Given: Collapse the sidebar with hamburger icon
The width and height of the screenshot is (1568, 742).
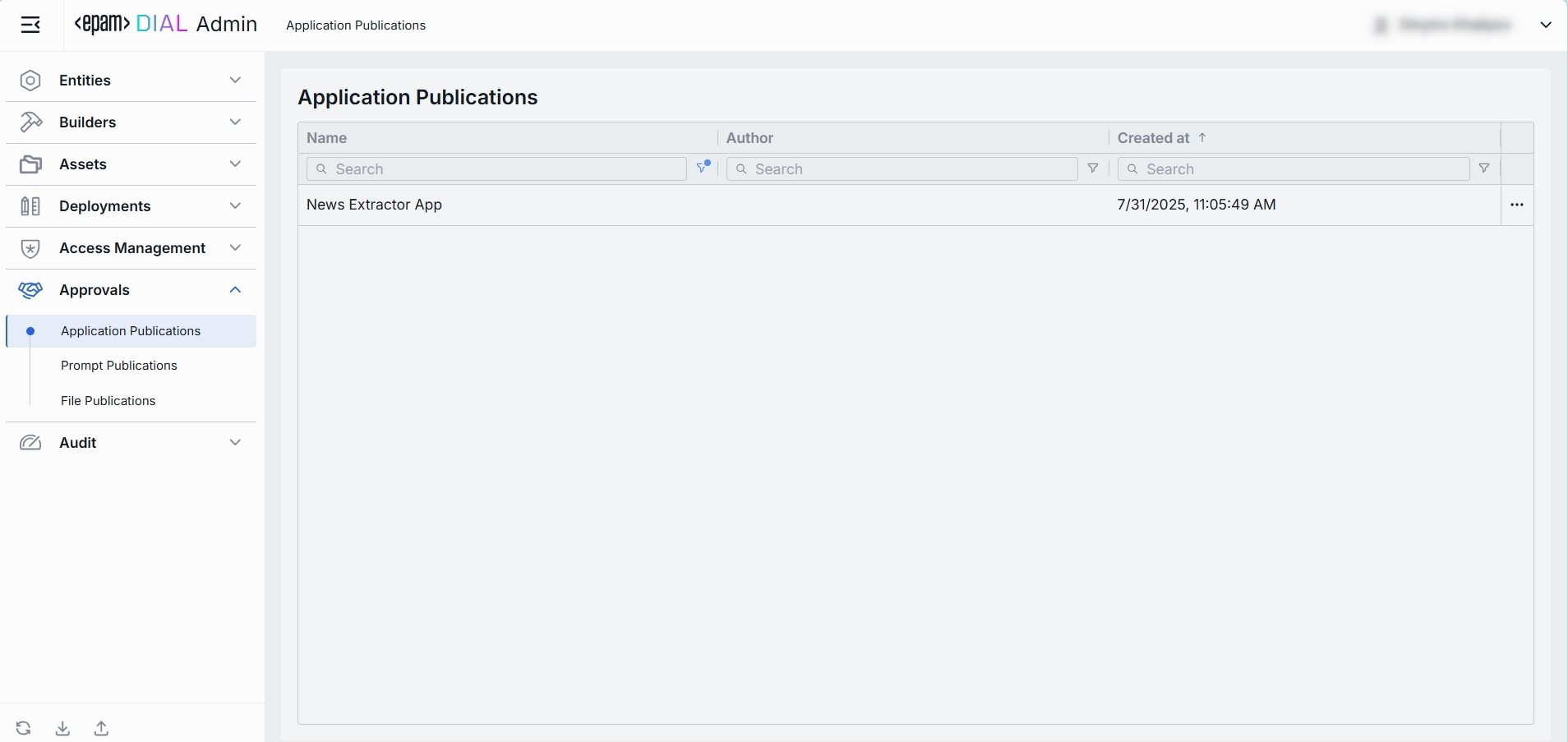Looking at the screenshot, I should click(30, 25).
